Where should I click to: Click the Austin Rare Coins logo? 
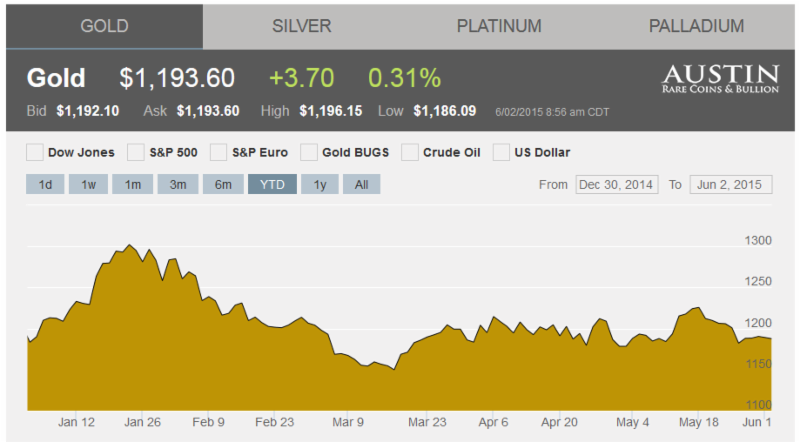720,80
